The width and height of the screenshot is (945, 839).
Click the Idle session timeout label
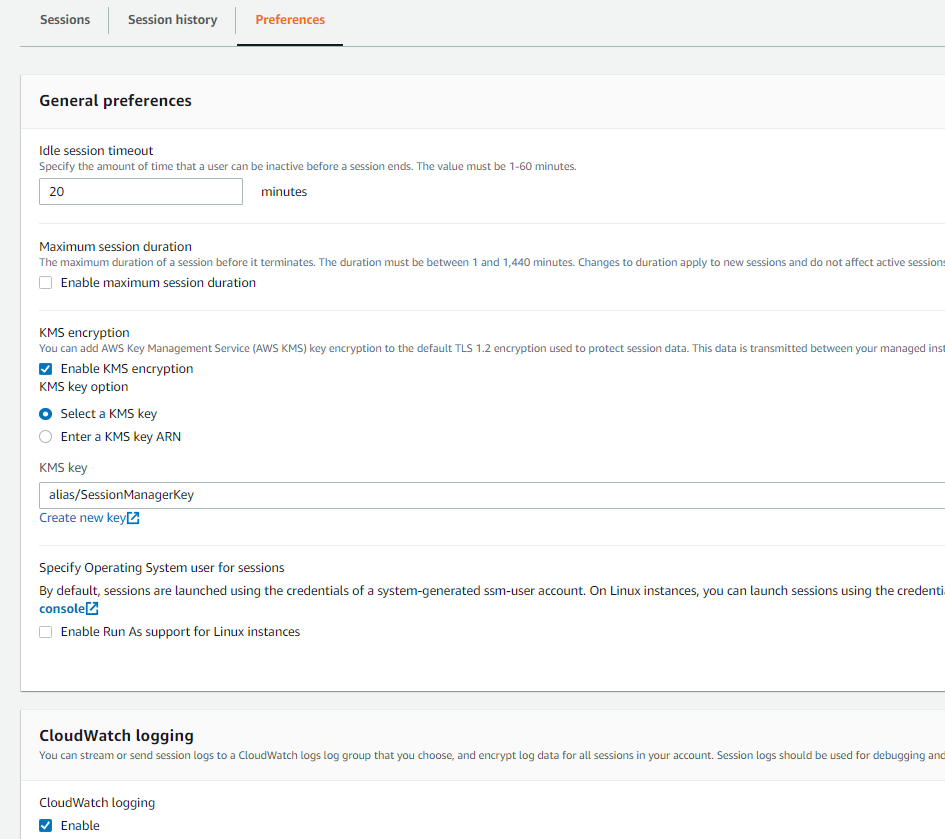[x=96, y=151]
